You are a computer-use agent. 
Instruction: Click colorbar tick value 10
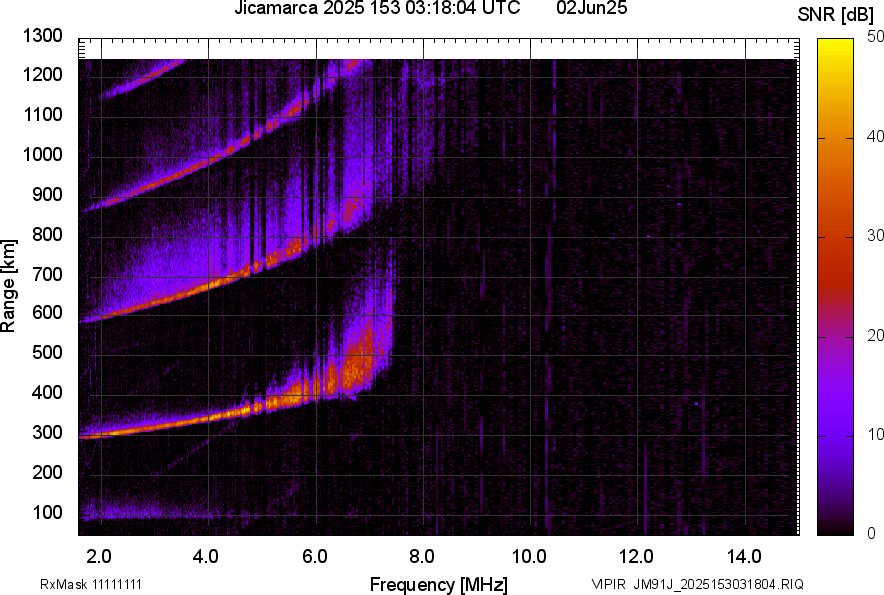(876, 434)
